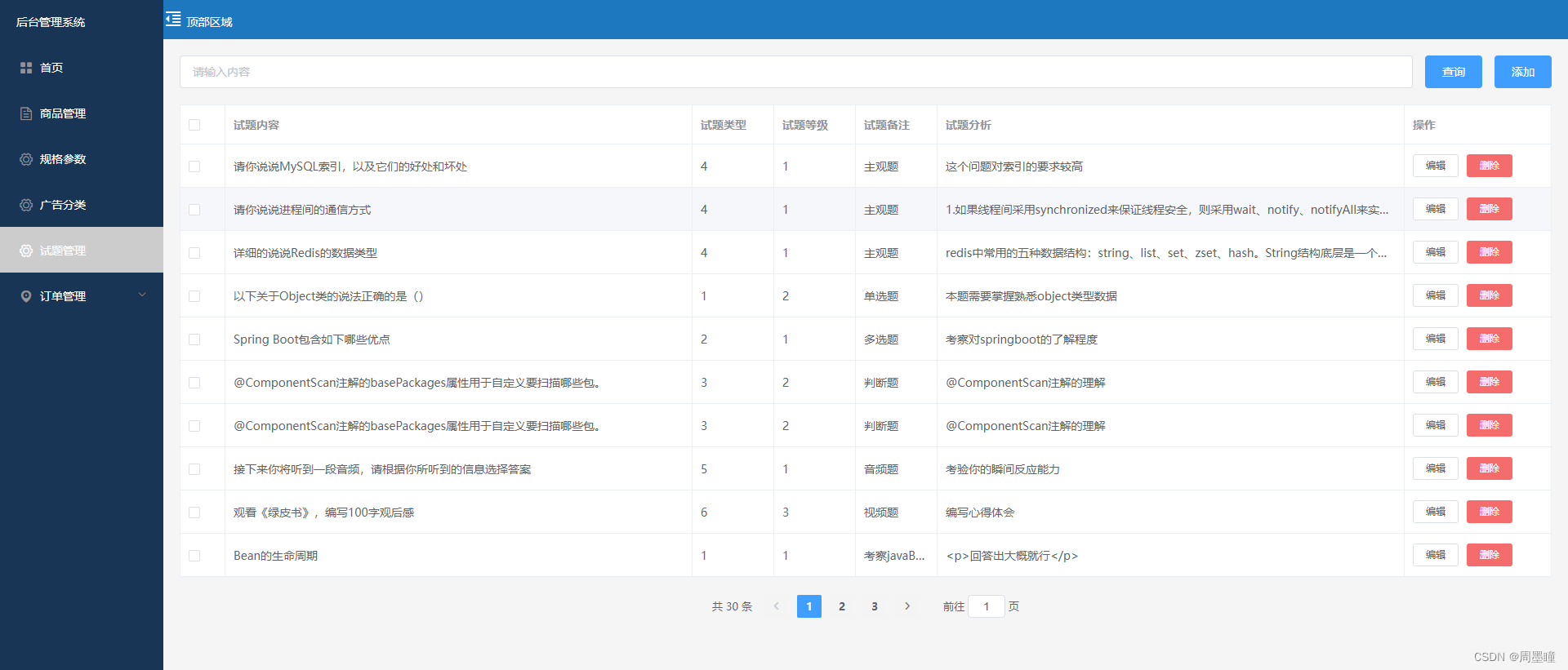
Task: Open 广告分类 menu item
Action: coord(82,205)
